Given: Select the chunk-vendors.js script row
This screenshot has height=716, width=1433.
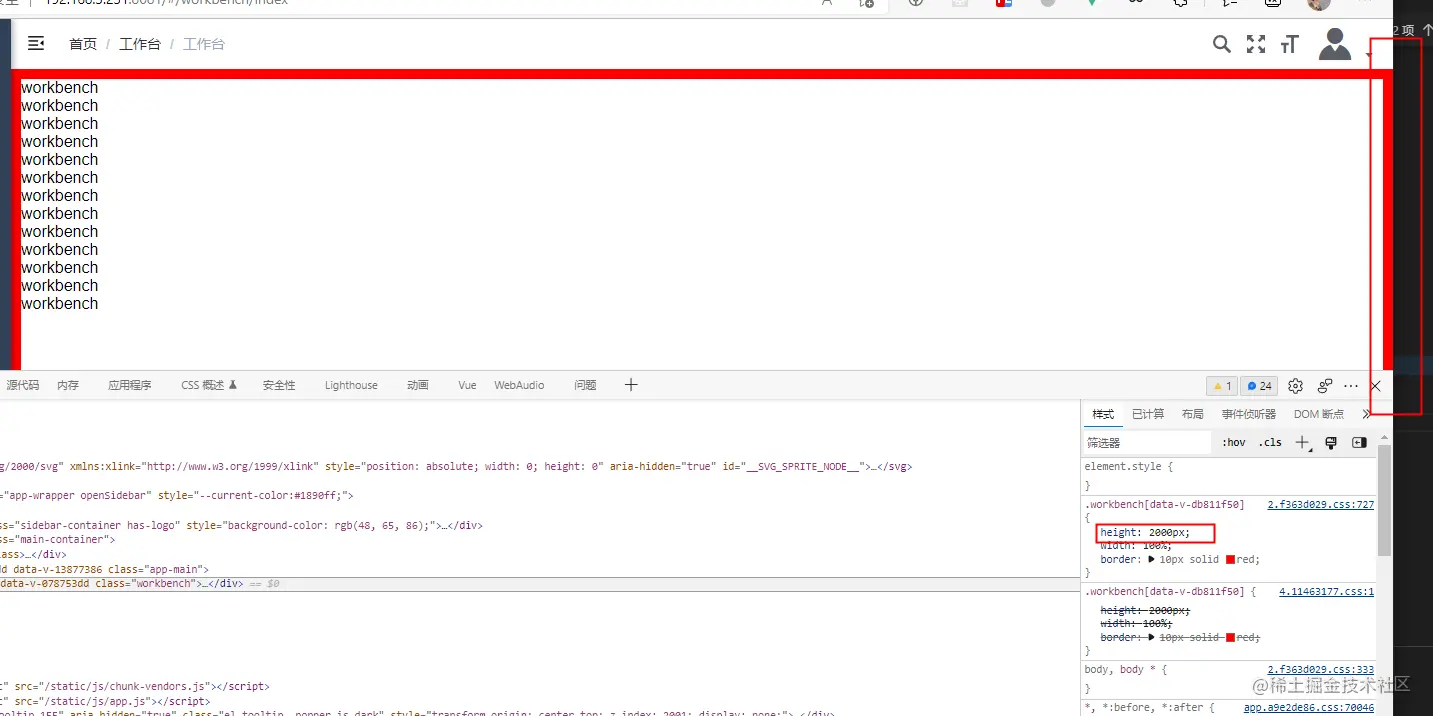Looking at the screenshot, I should point(540,687).
